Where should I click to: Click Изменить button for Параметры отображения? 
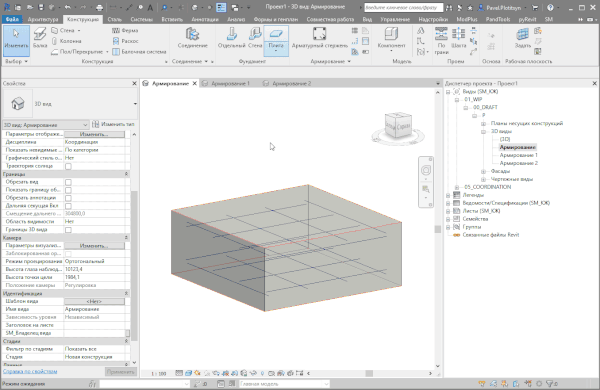click(x=94, y=134)
